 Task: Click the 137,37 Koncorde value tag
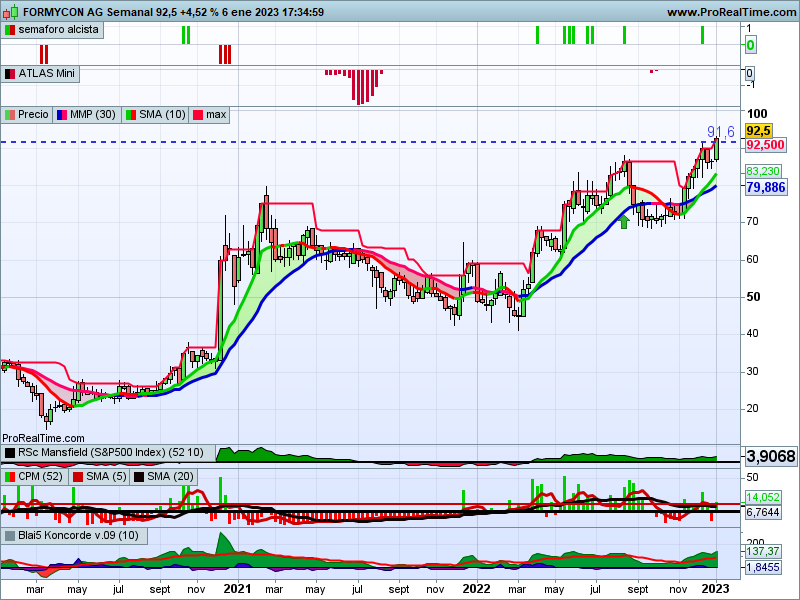click(763, 551)
